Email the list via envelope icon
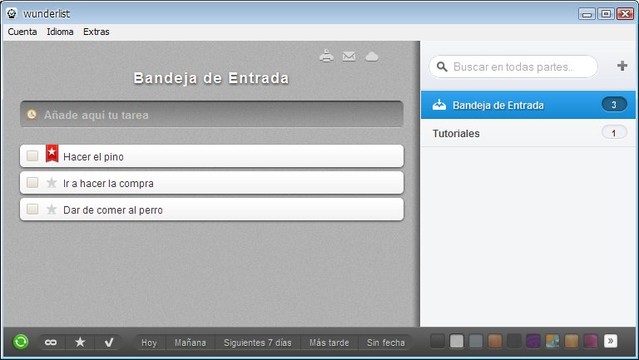The height and width of the screenshot is (360, 639). [349, 56]
